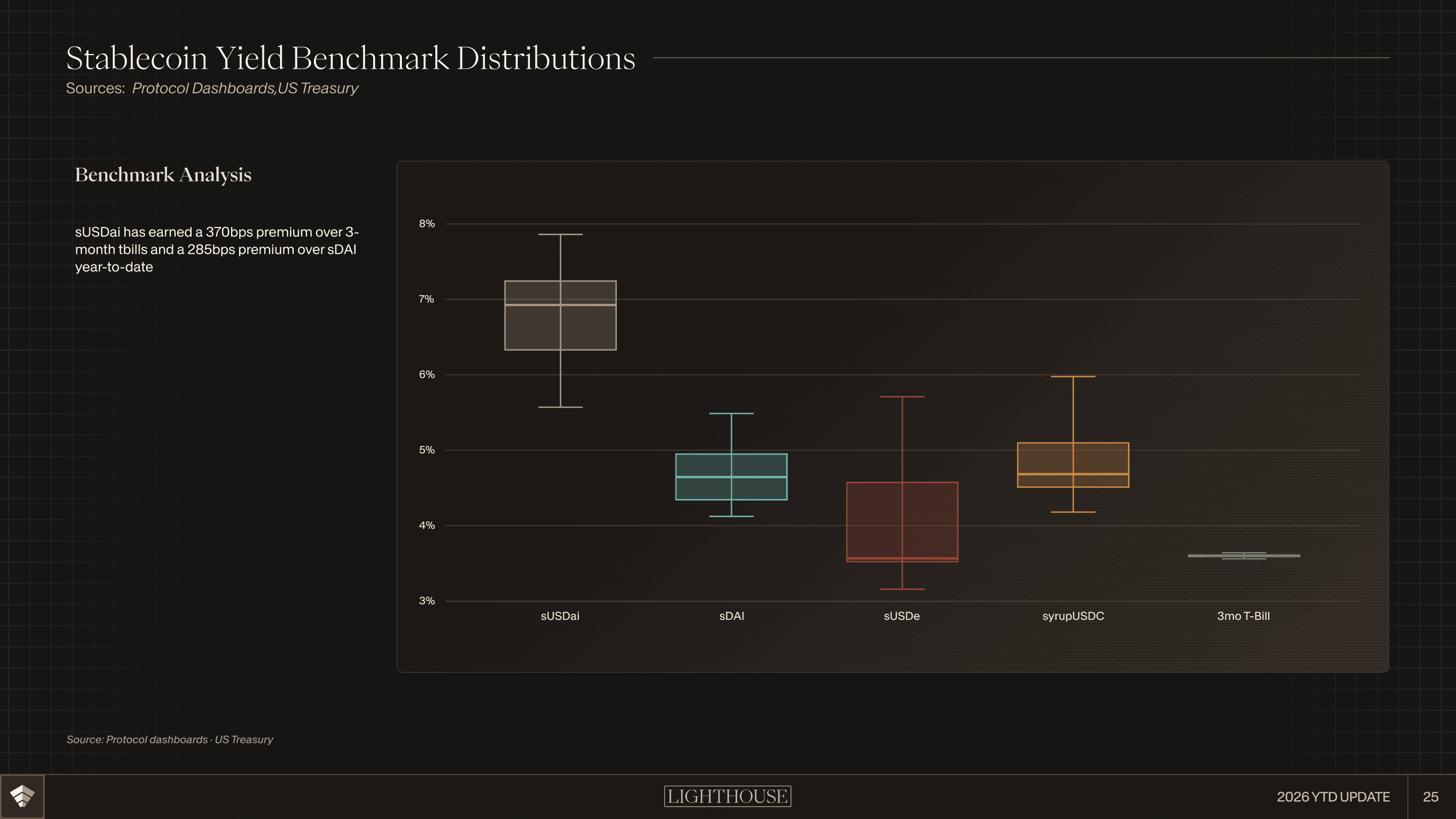The width and height of the screenshot is (1456, 819).
Task: Click the sUSDe x-axis label
Action: click(901, 616)
